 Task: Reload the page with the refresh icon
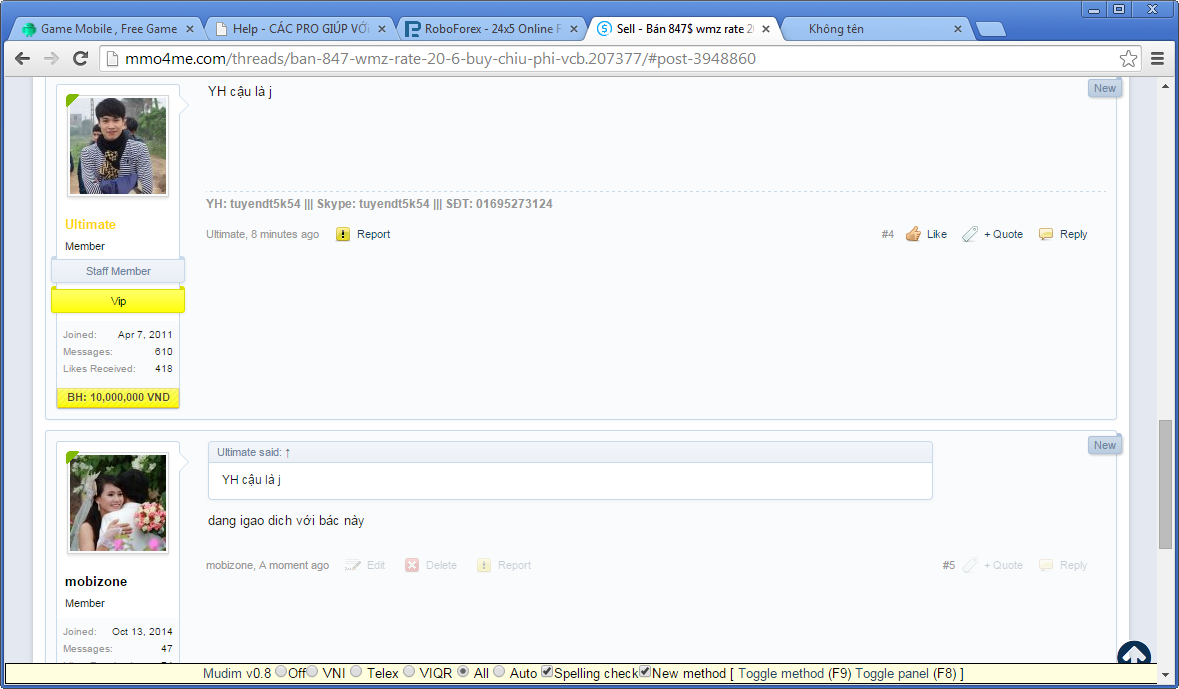(x=81, y=59)
